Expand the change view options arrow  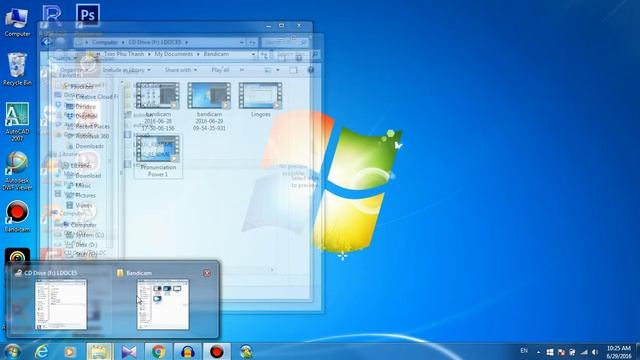[x=278, y=70]
